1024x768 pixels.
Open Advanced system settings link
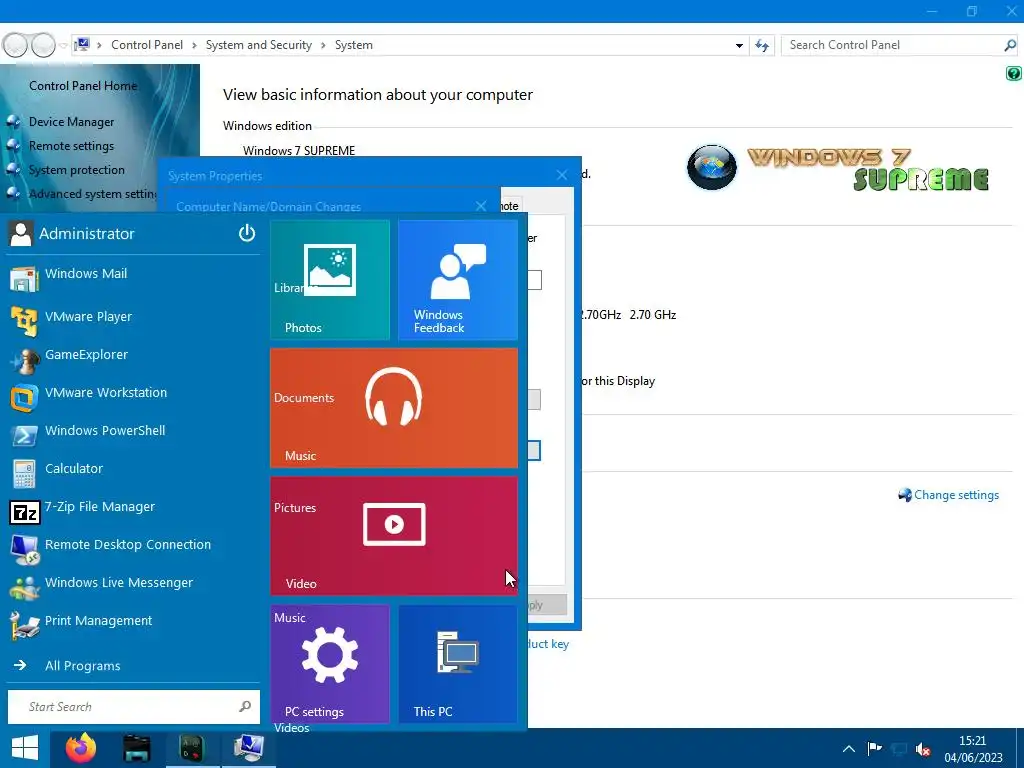point(92,194)
